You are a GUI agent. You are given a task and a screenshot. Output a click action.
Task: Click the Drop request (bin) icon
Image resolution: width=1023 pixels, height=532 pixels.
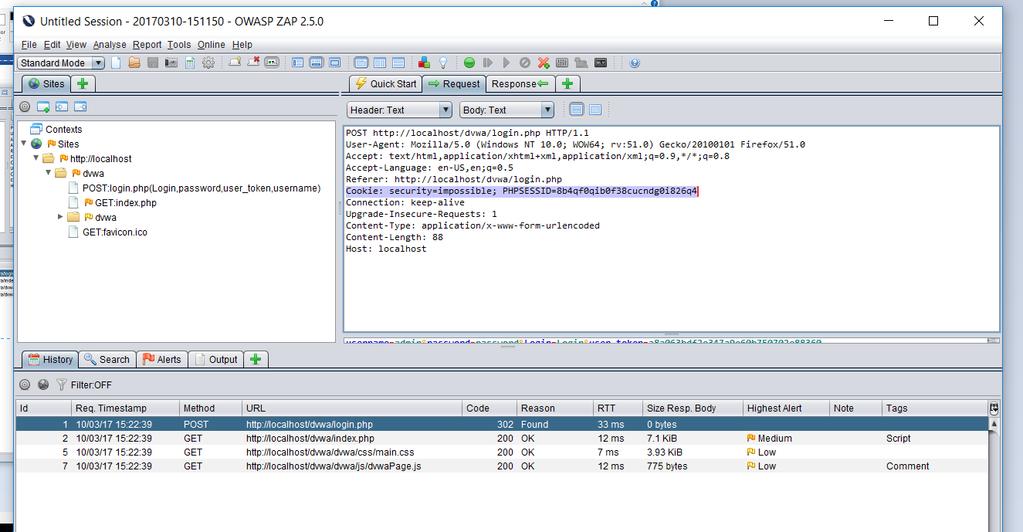point(525,63)
